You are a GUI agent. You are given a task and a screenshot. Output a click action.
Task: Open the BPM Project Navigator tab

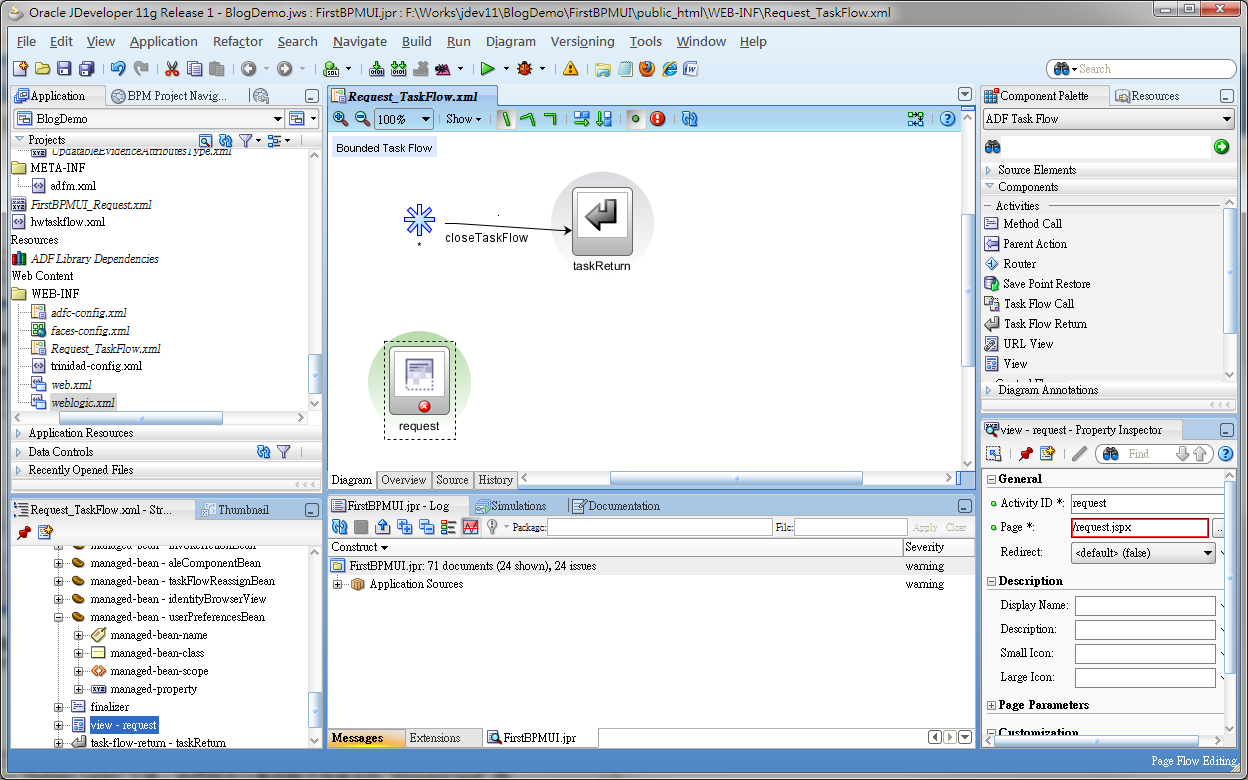click(x=170, y=96)
